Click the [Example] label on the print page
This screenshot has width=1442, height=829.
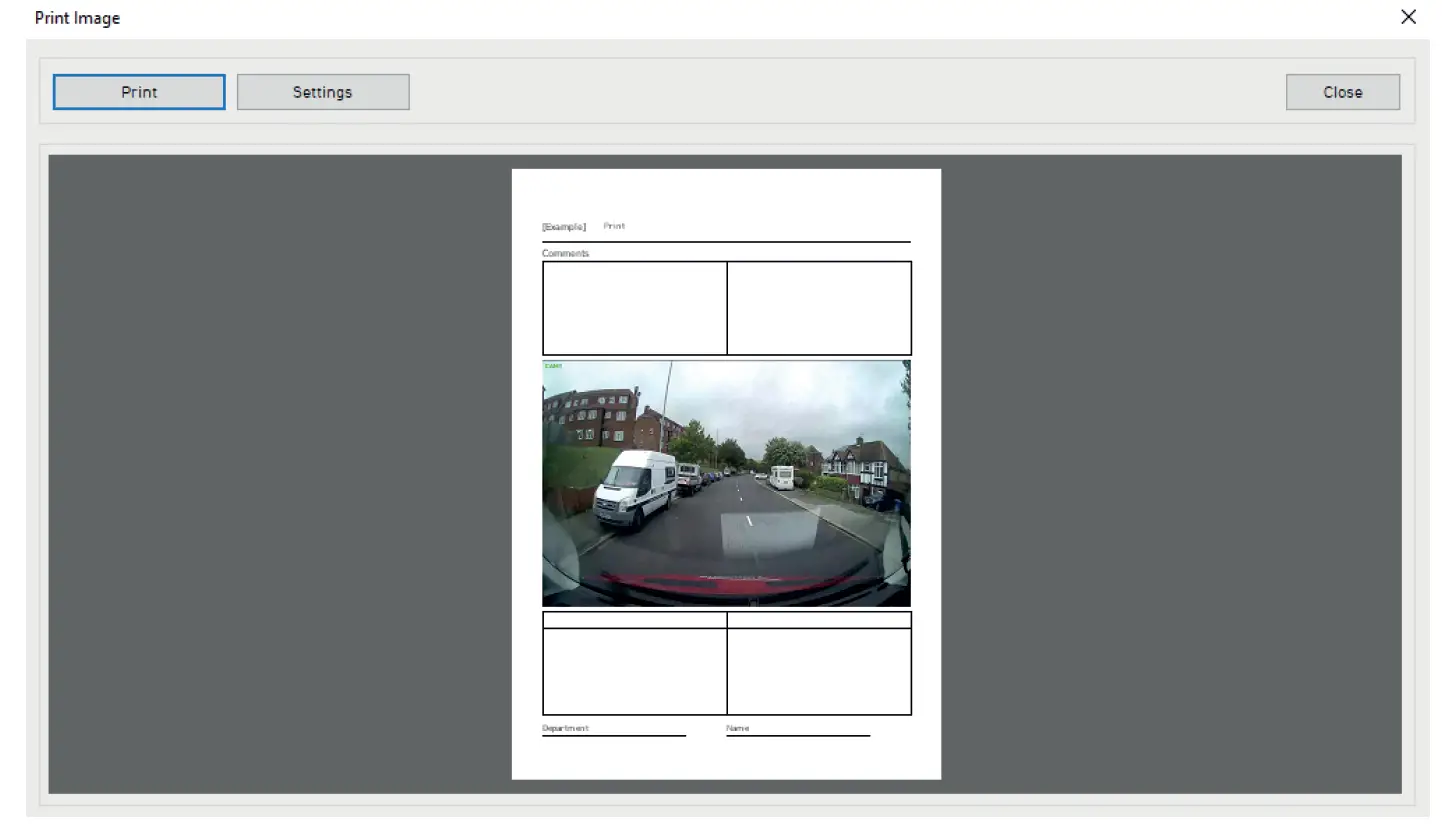click(564, 226)
